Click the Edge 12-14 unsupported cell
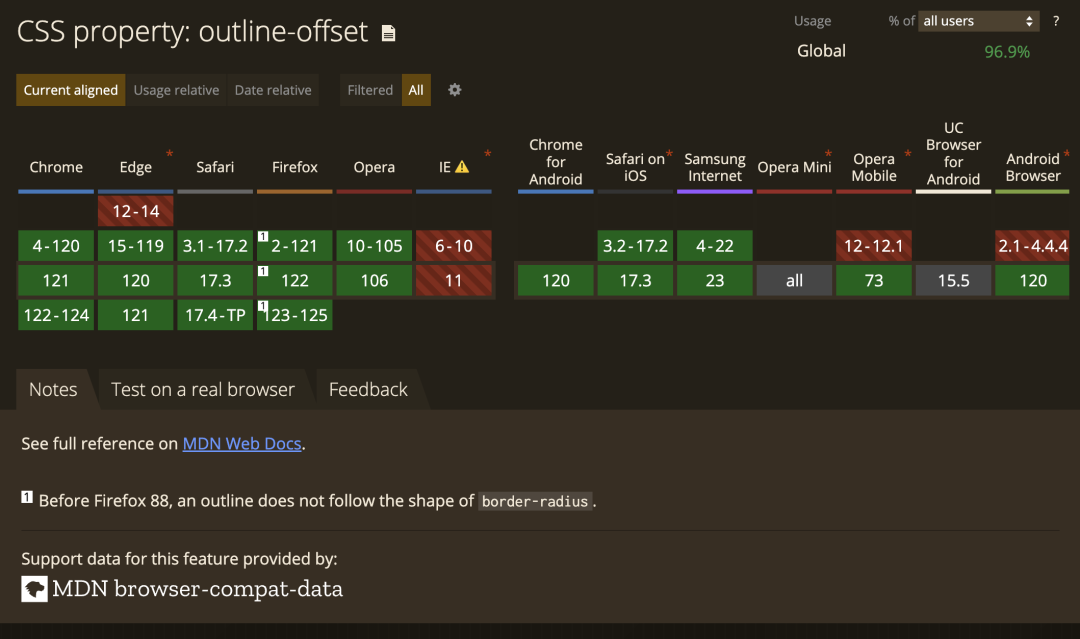Viewport: 1080px width, 639px height. click(136, 211)
